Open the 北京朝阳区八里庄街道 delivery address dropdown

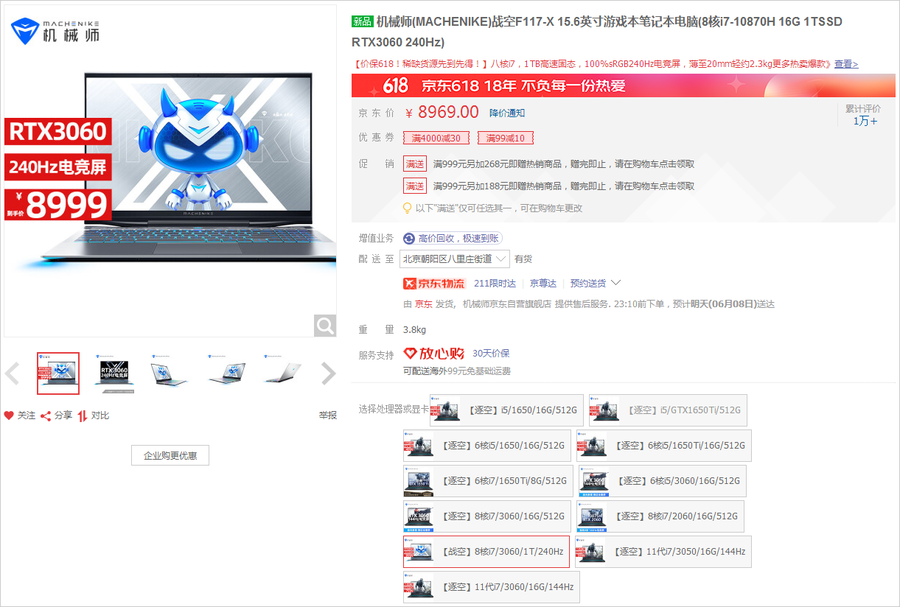454,259
